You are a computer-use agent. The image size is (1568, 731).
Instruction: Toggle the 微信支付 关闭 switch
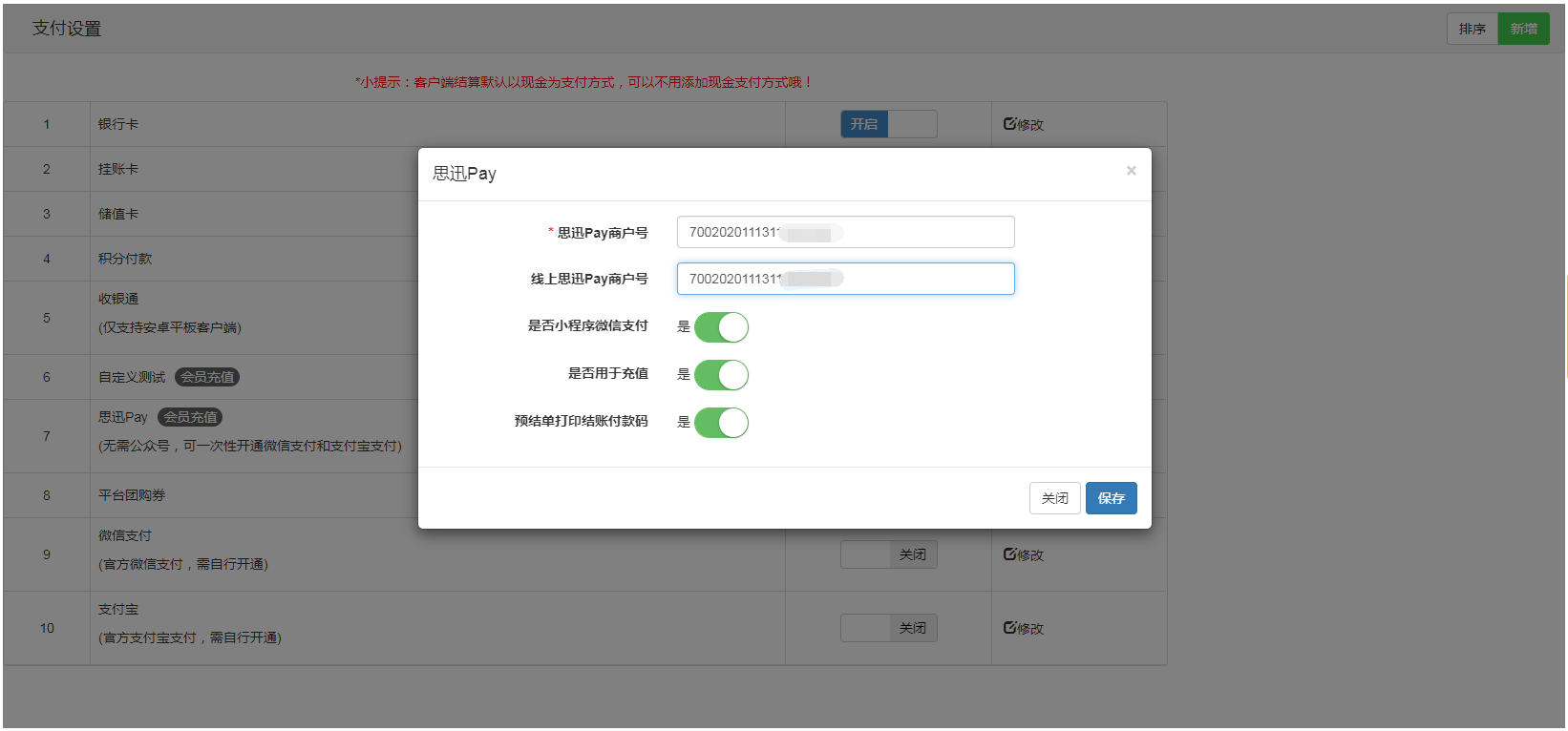click(888, 554)
